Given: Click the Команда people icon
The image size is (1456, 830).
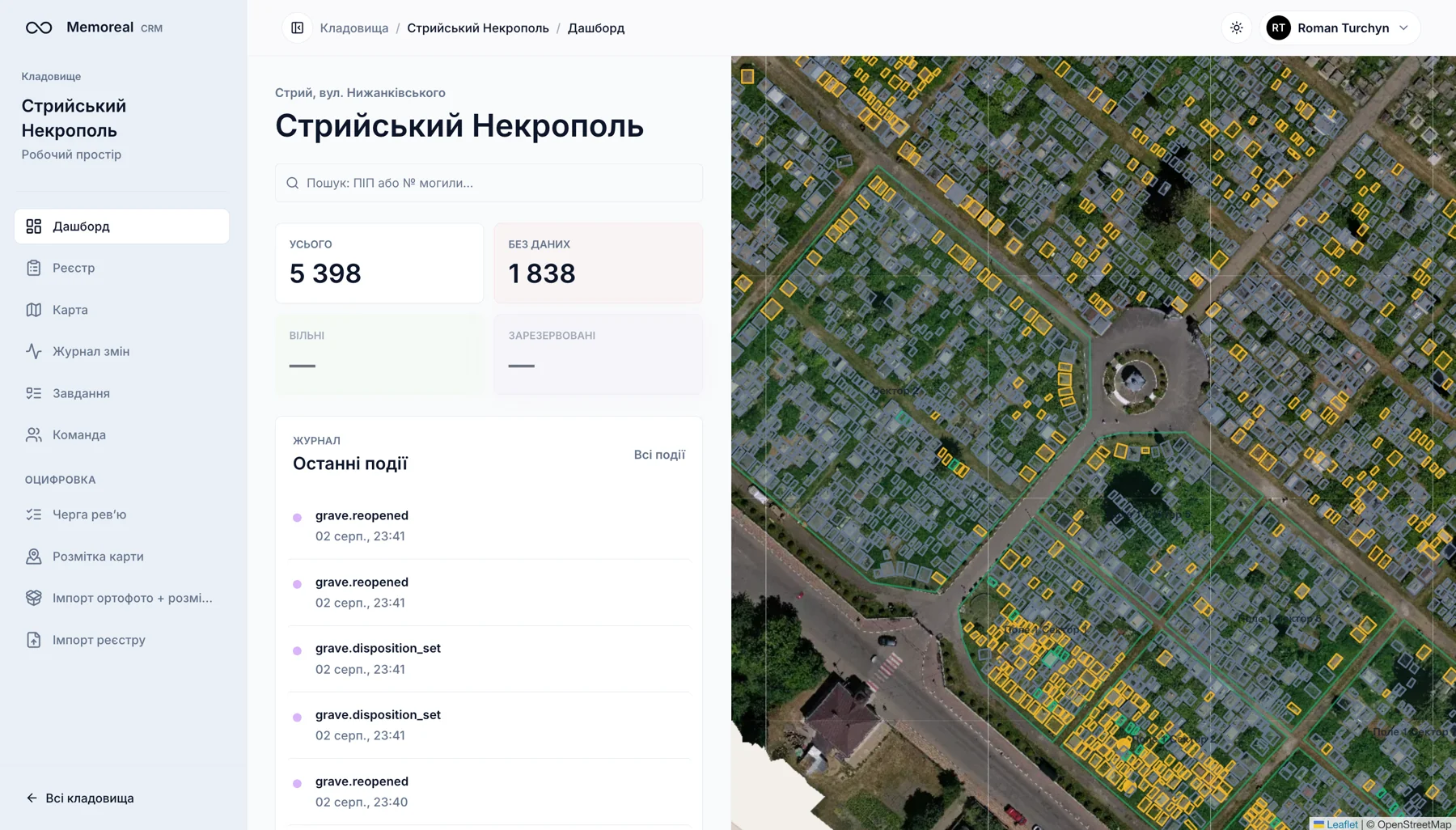Looking at the screenshot, I should click(x=33, y=434).
